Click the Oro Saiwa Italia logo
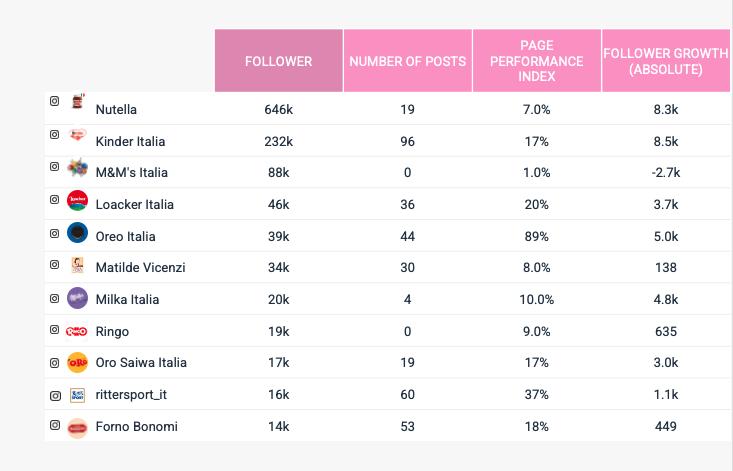The height and width of the screenshot is (471, 733). (77, 362)
